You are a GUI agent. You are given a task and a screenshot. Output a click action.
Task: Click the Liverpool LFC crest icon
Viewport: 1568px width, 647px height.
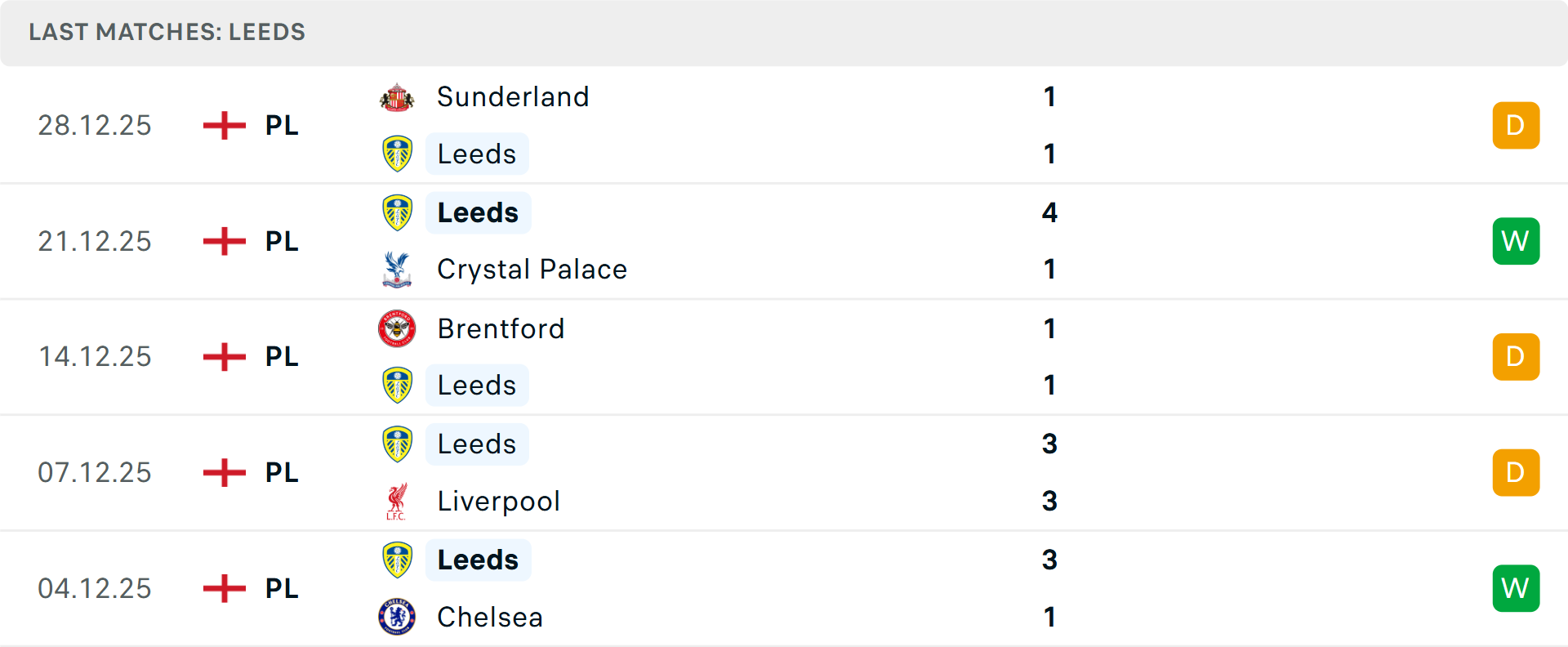tap(397, 502)
